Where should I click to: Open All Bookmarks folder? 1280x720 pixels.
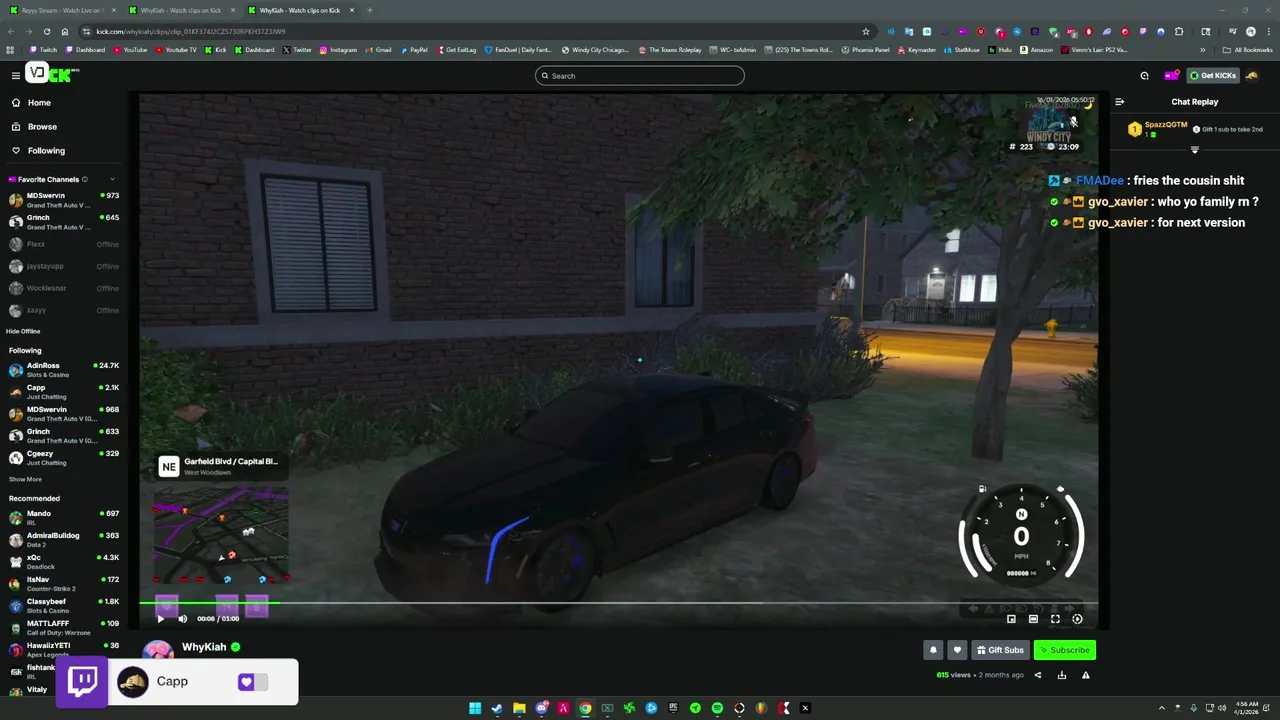[1247, 49]
